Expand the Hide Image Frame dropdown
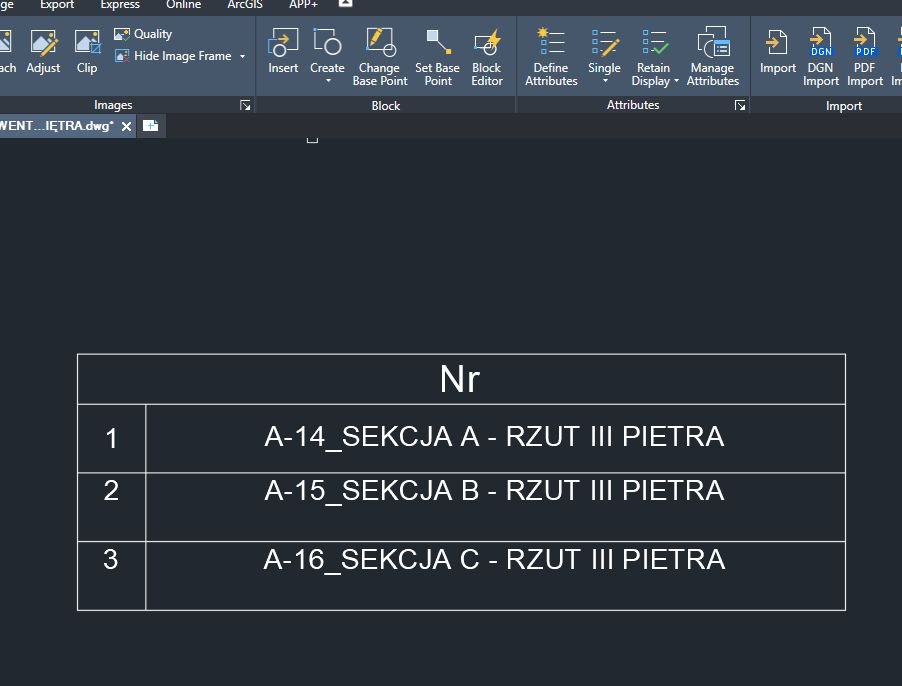The image size is (902, 686). tap(242, 57)
